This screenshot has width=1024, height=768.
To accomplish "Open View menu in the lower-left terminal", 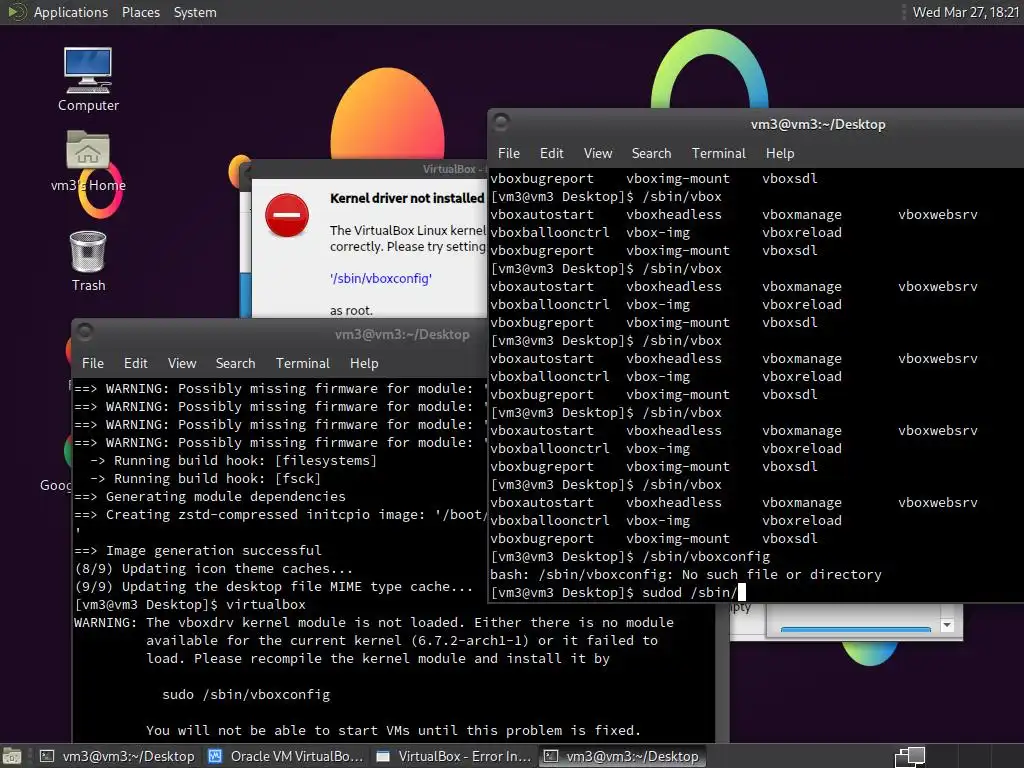I will pos(182,363).
